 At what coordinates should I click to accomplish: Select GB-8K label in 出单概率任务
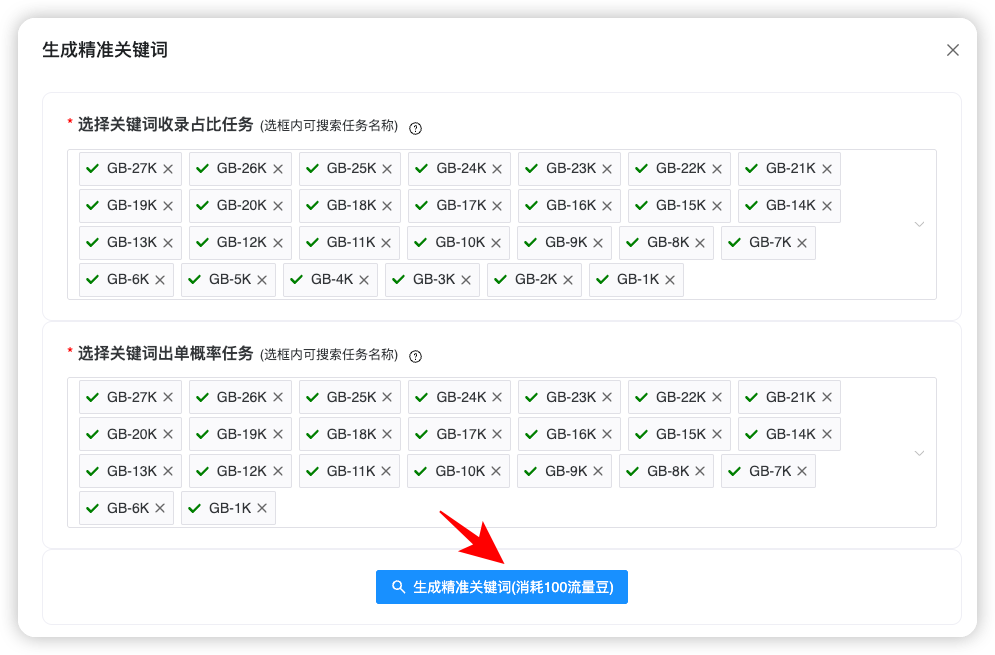click(x=668, y=470)
